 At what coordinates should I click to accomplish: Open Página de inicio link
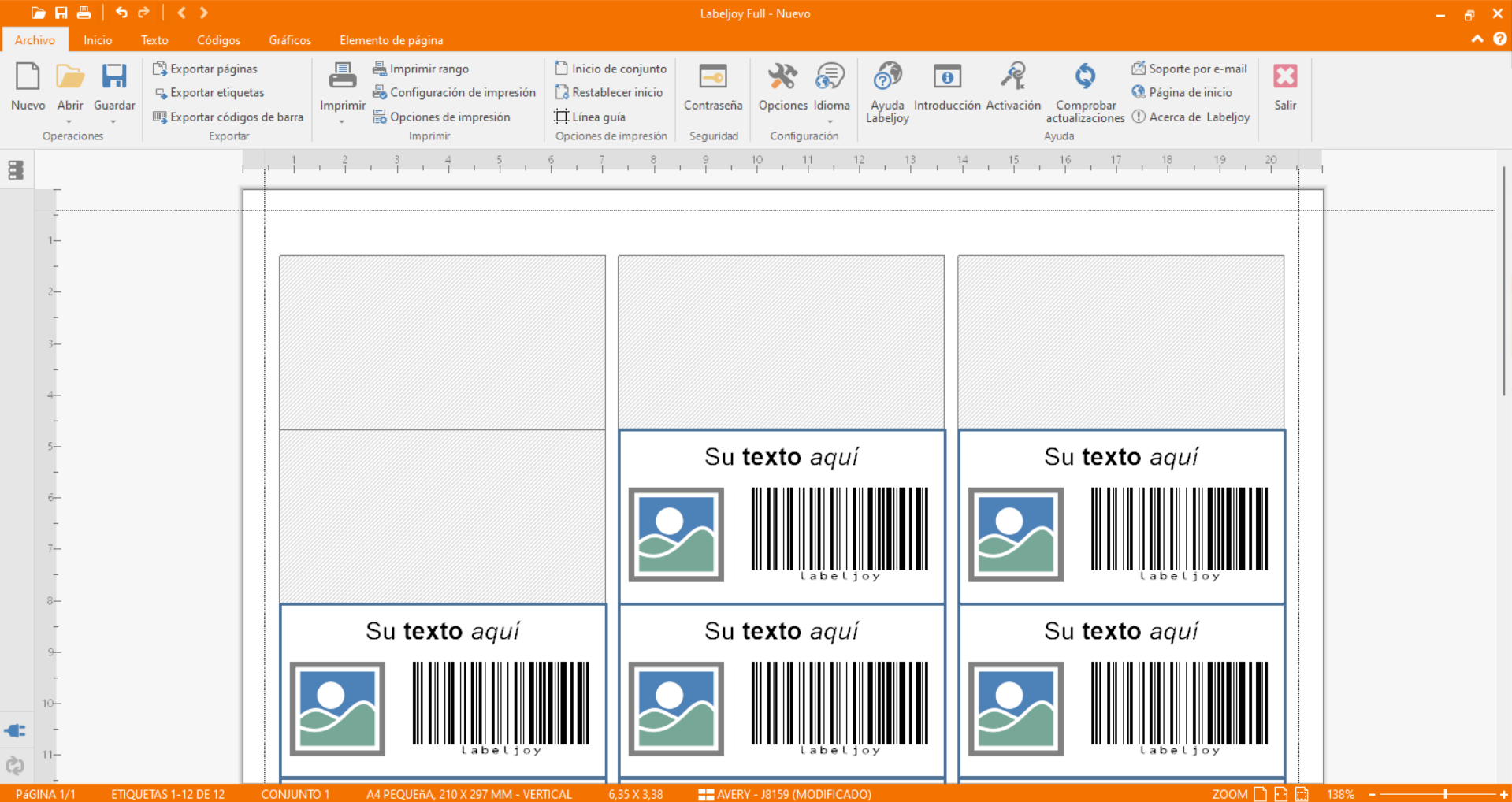[x=1182, y=92]
